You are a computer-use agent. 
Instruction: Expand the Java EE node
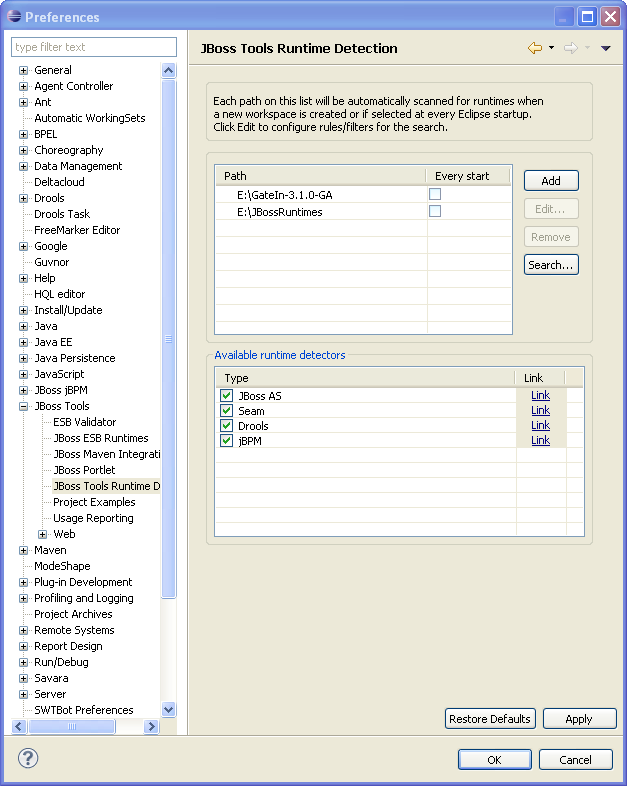23,342
